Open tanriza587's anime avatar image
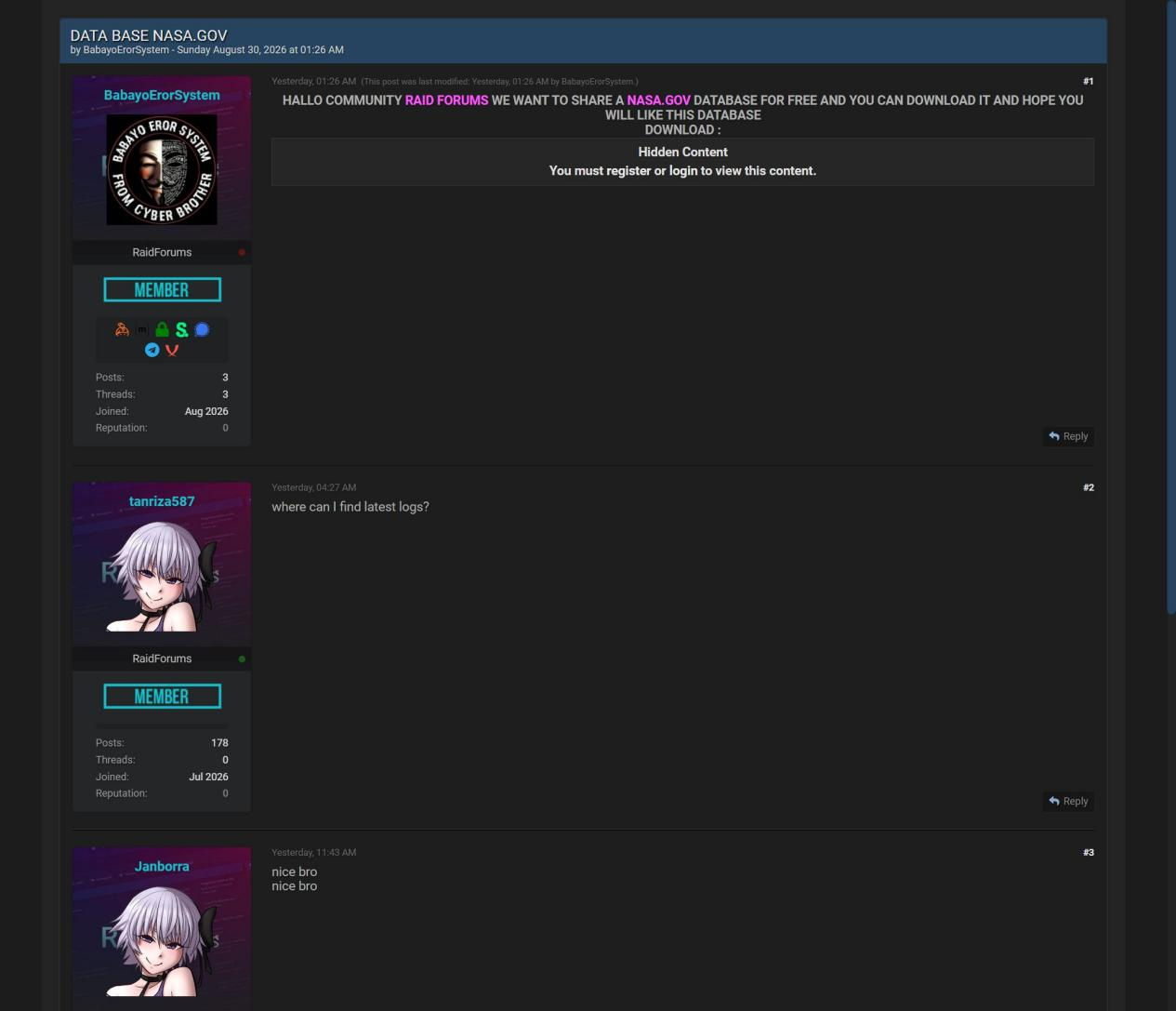 click(162, 576)
